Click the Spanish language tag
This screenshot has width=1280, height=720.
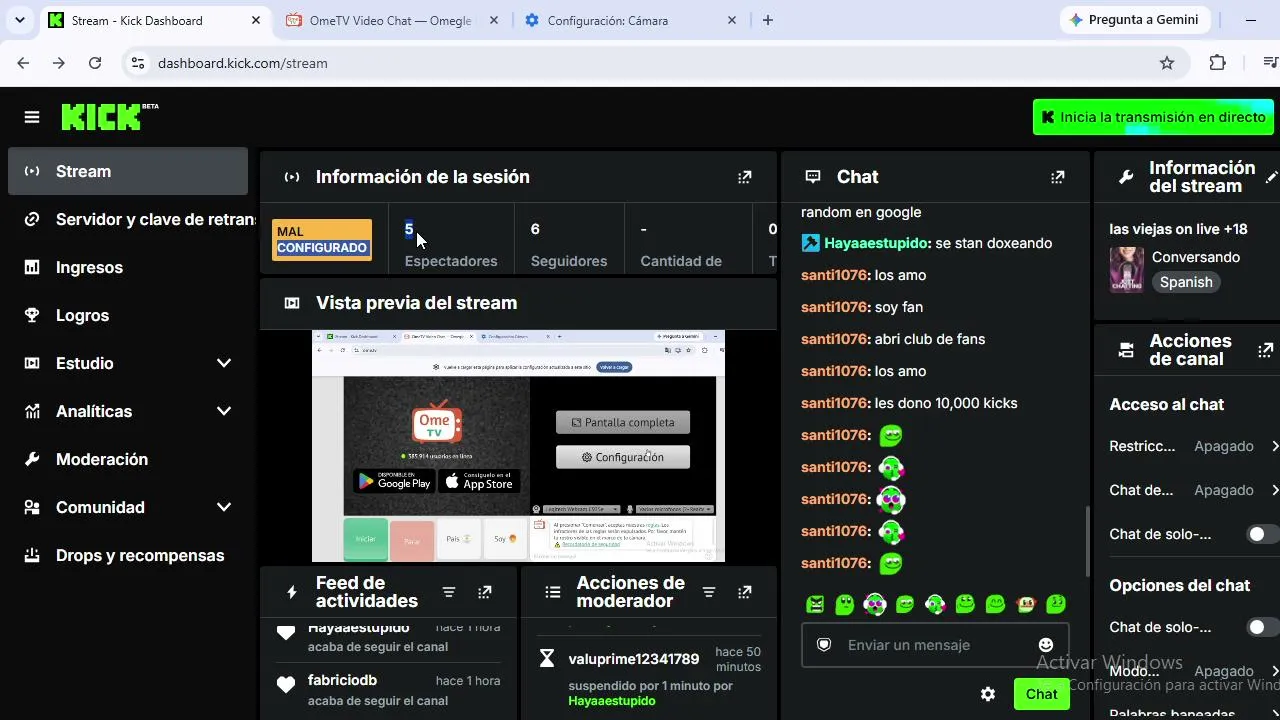pyautogui.click(x=1186, y=282)
